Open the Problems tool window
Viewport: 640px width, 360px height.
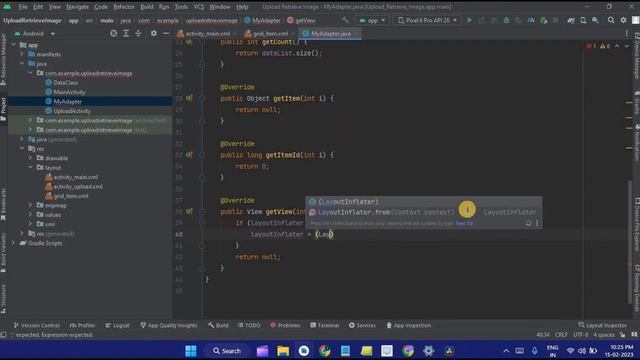click(285, 325)
